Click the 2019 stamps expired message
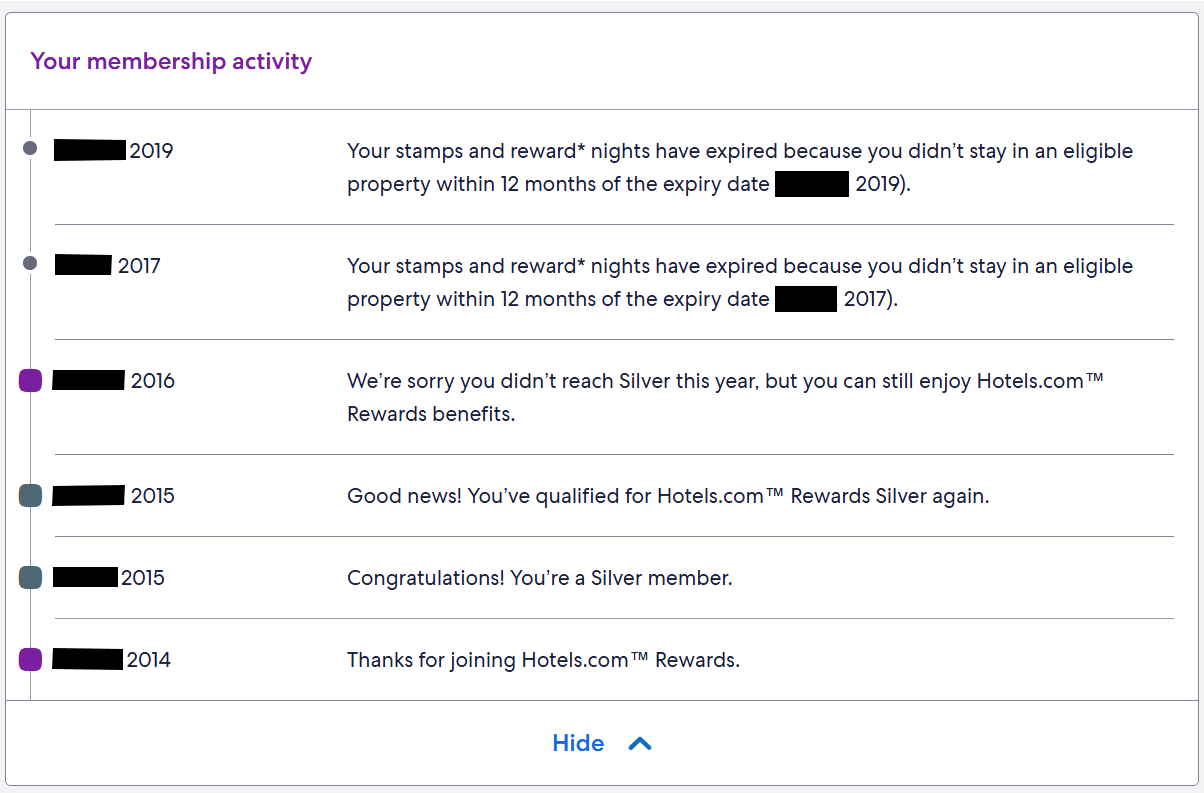Screen dimensions: 1204x793 point(739,168)
